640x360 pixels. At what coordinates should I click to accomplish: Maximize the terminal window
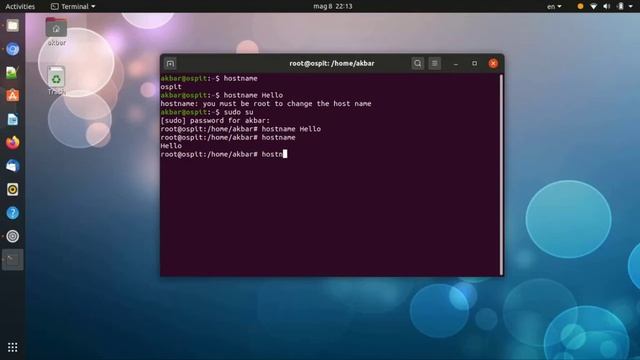(x=474, y=64)
